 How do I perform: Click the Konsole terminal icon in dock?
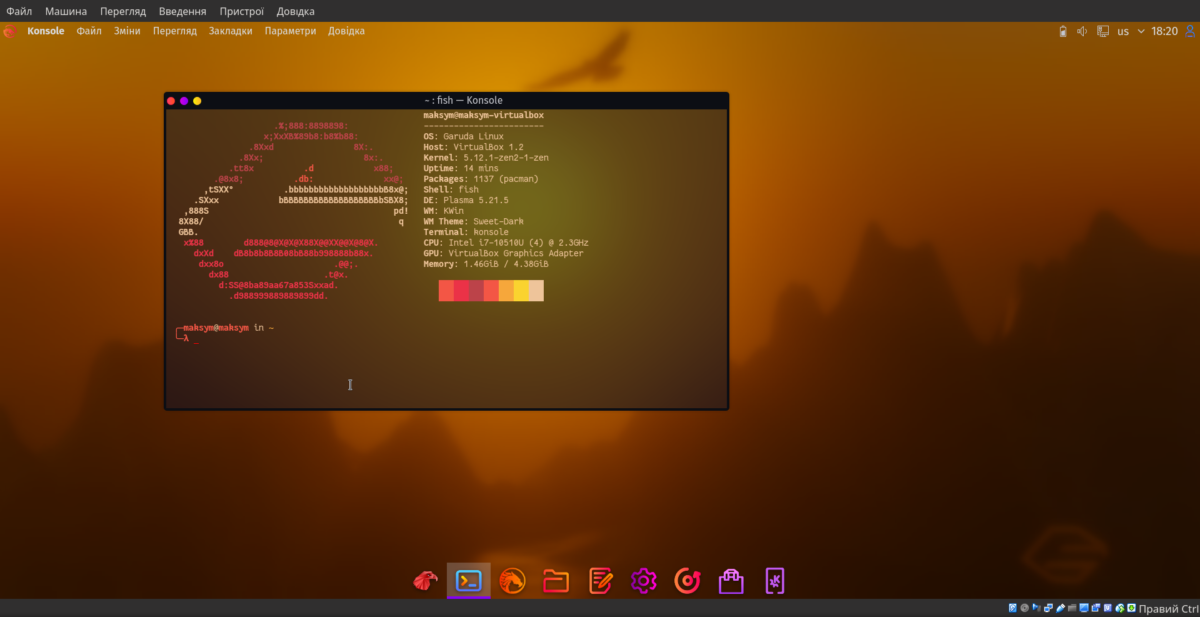coord(468,580)
